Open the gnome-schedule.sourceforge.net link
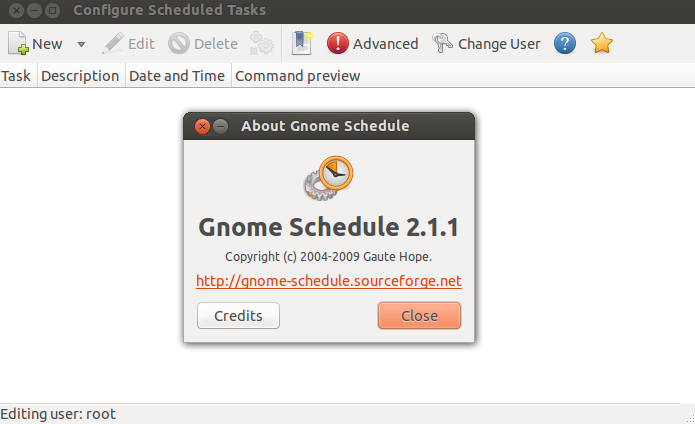The width and height of the screenshot is (695, 424). point(329,281)
